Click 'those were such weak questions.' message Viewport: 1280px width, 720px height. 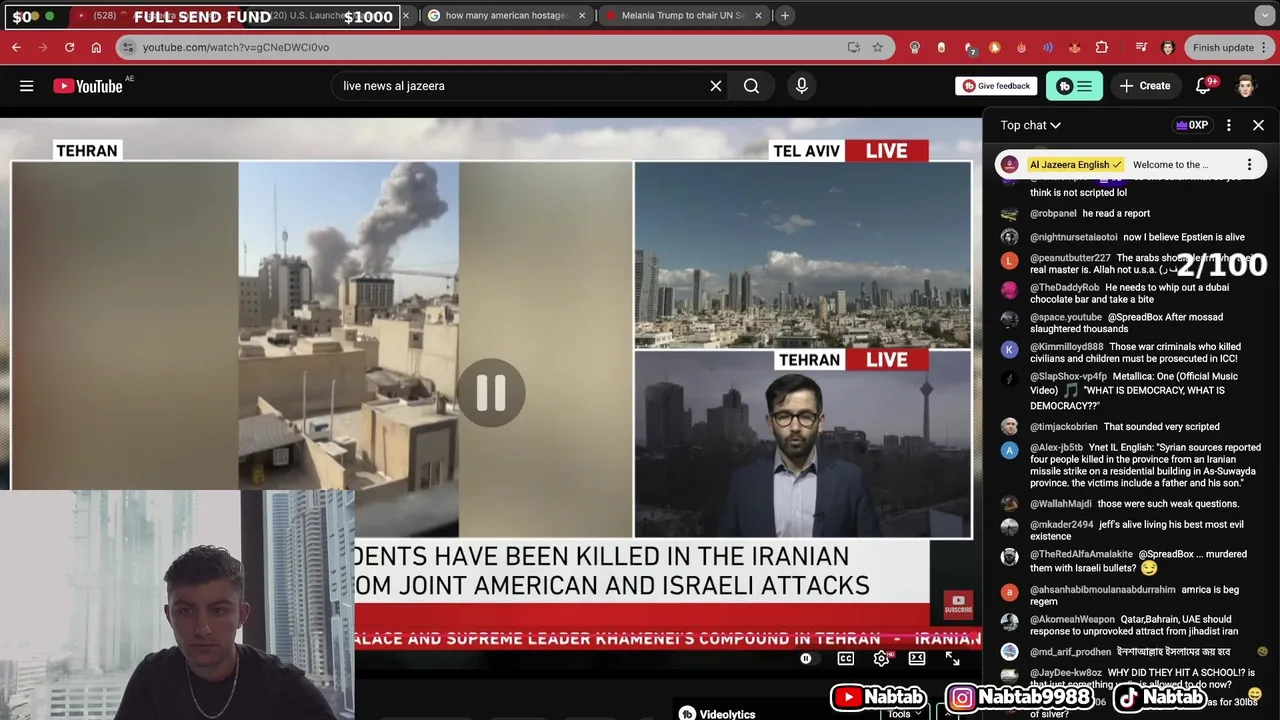point(1168,503)
